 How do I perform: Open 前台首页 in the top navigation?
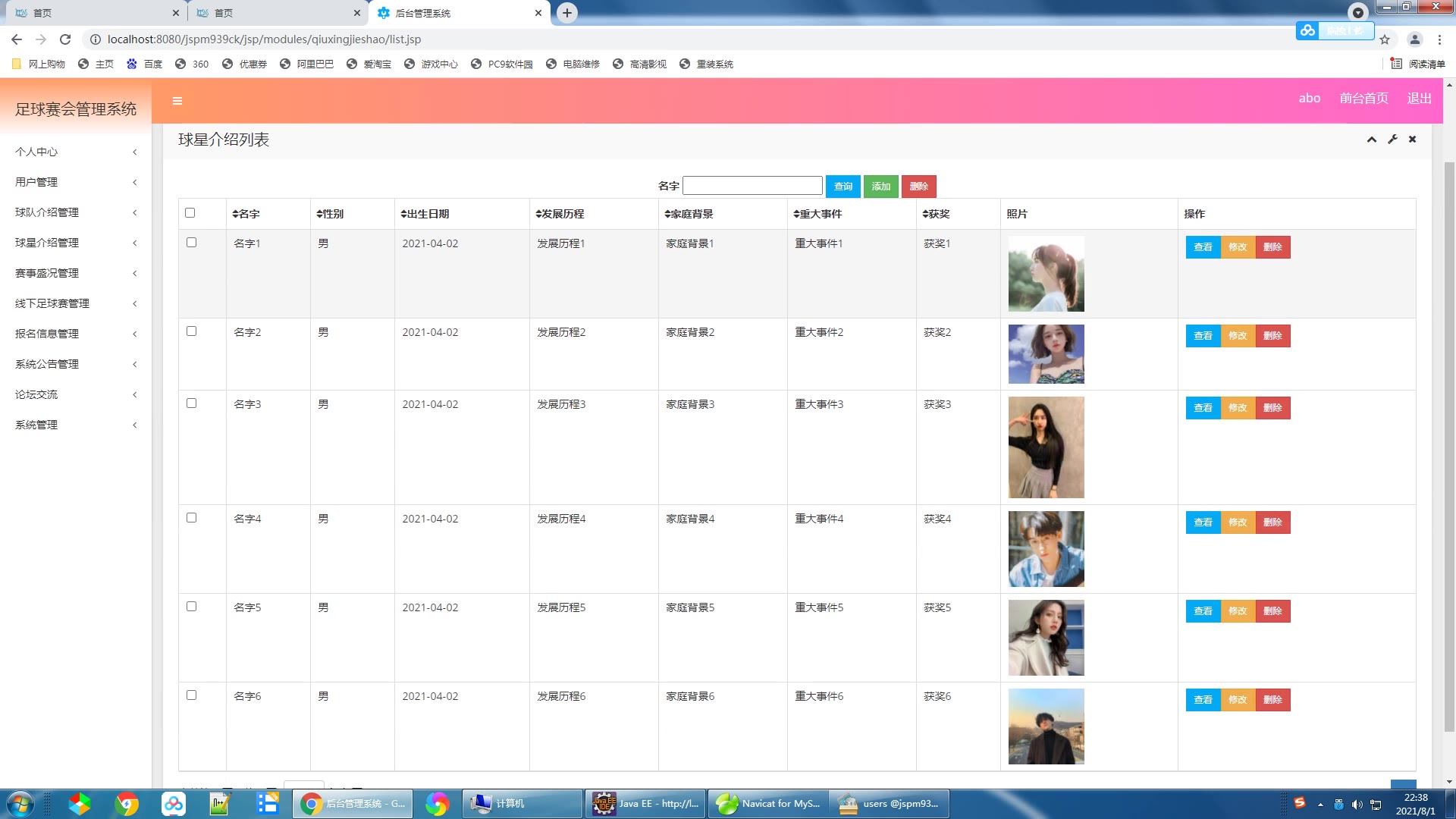point(1363,99)
